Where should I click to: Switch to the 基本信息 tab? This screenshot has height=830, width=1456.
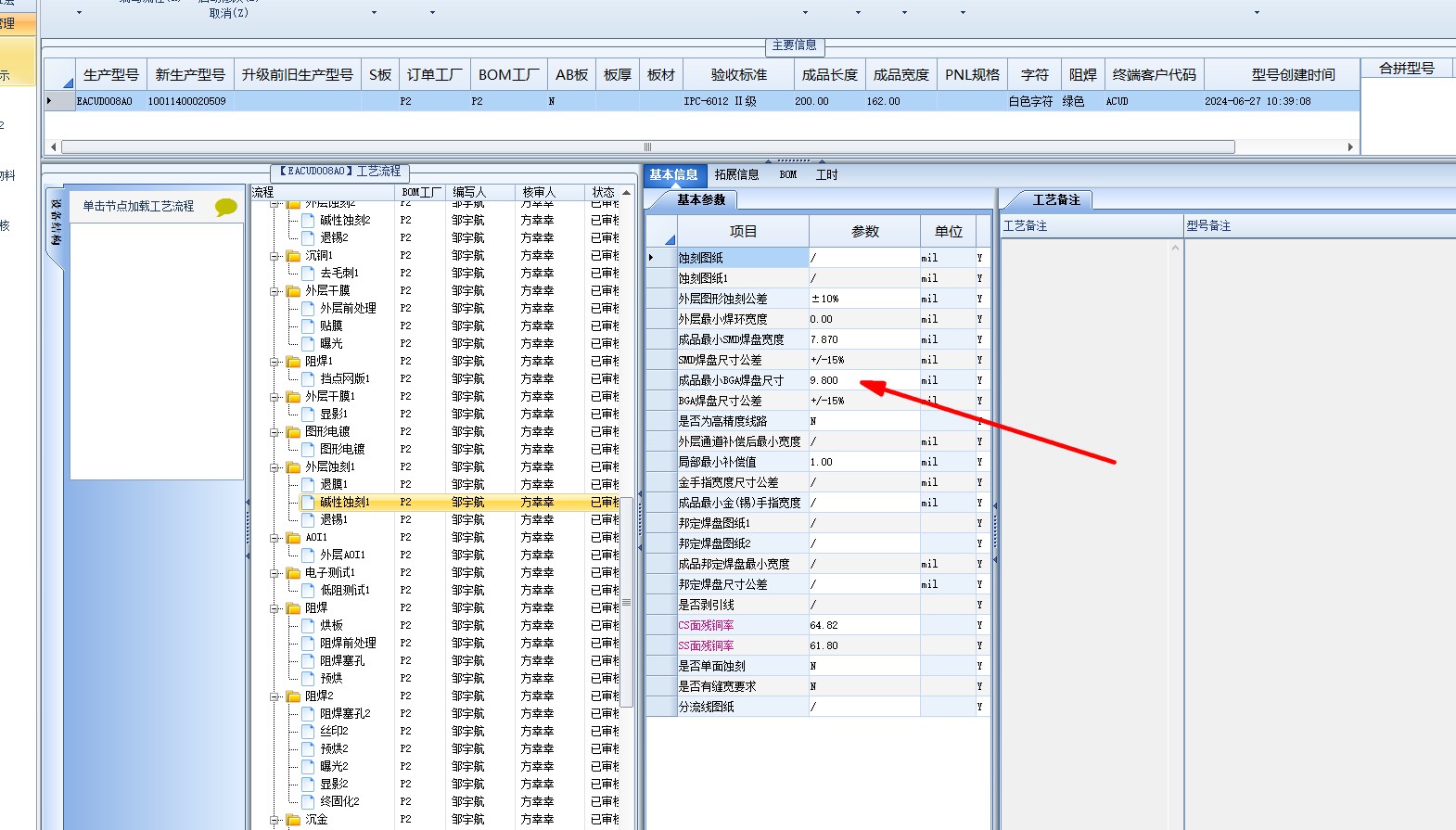673,174
